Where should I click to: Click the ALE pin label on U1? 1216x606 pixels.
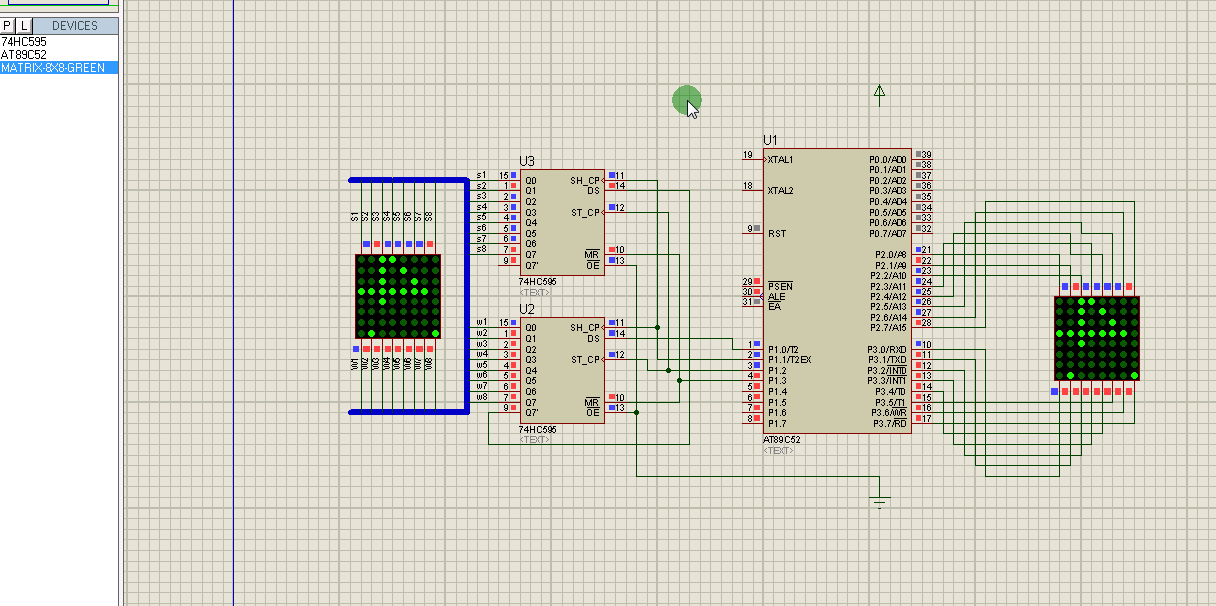(776, 296)
